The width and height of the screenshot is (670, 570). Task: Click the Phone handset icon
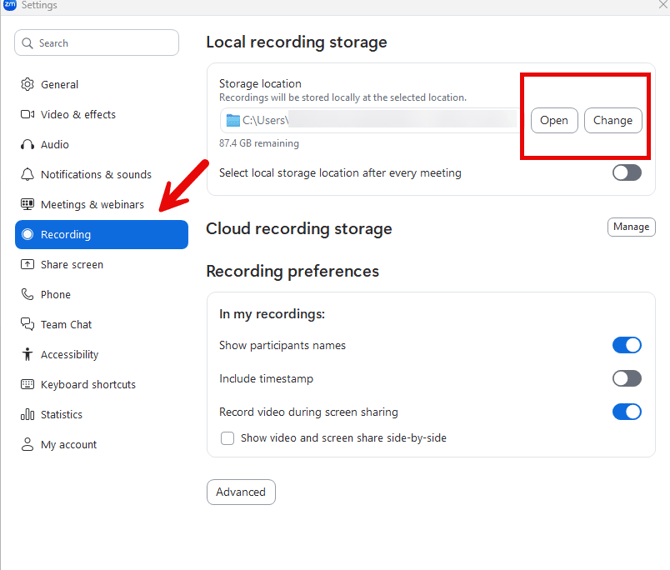pos(28,295)
